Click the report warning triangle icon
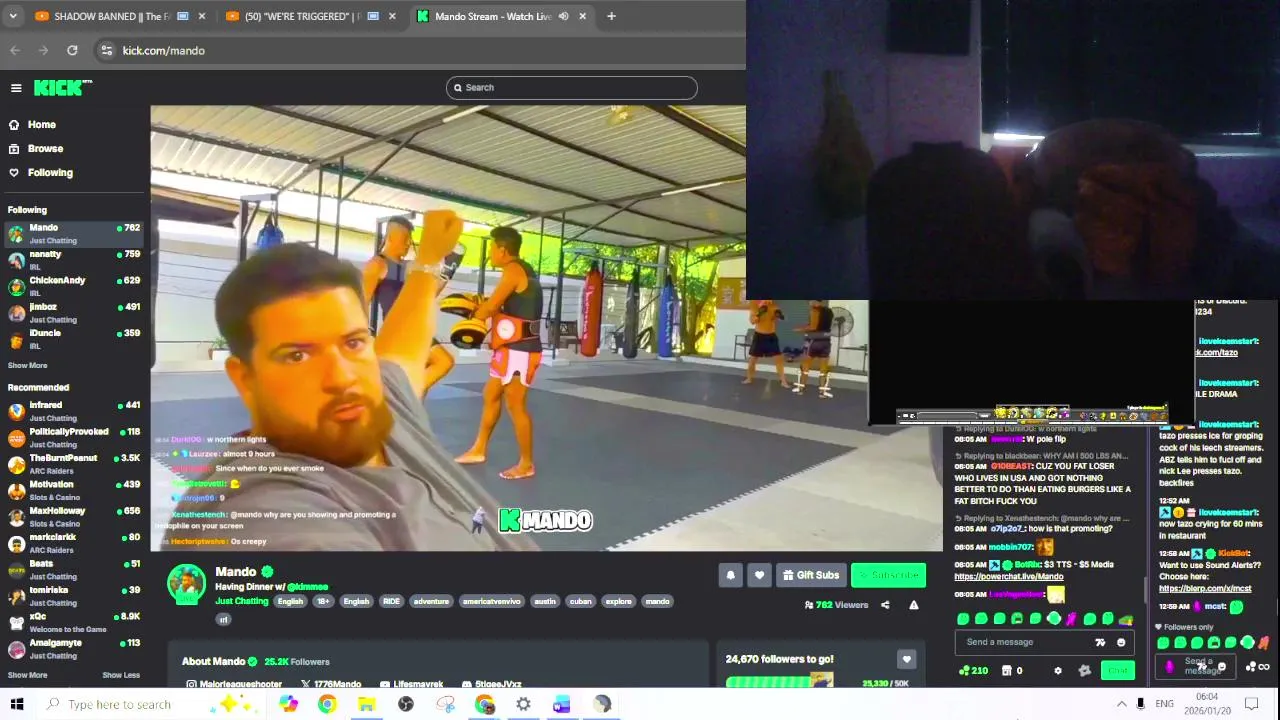 pos(913,605)
